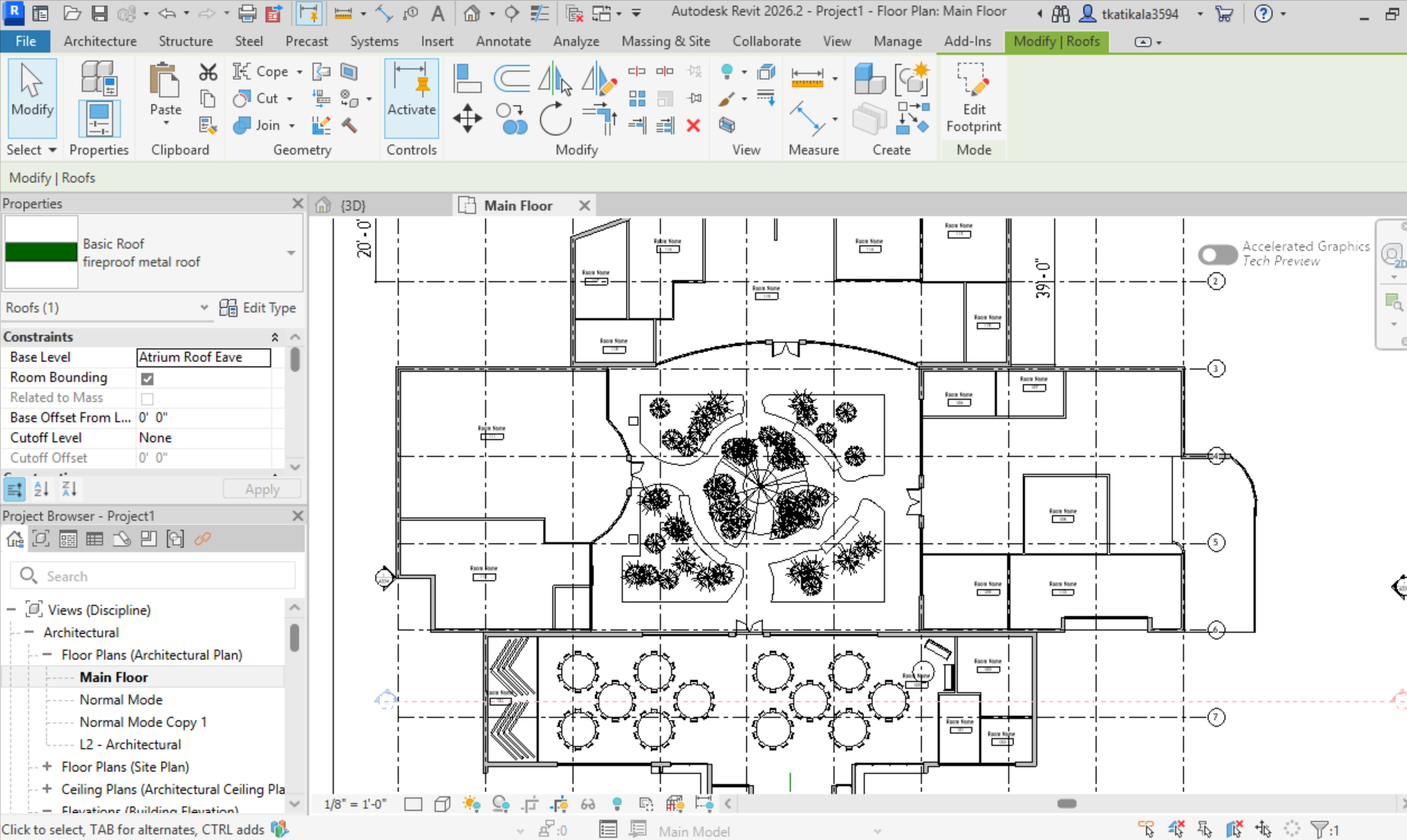Open the roof Type Selector dropdown
The width and height of the screenshot is (1407, 840).
tap(291, 253)
